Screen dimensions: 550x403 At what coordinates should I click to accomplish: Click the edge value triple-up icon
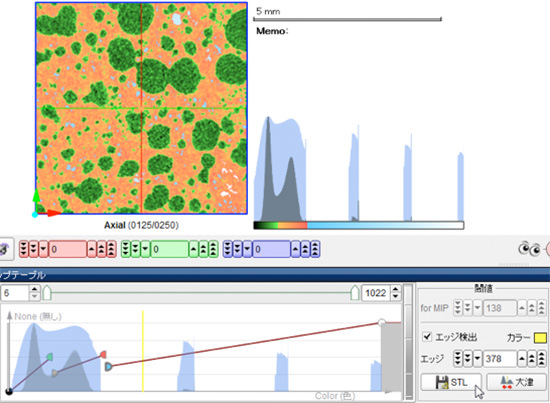click(542, 358)
